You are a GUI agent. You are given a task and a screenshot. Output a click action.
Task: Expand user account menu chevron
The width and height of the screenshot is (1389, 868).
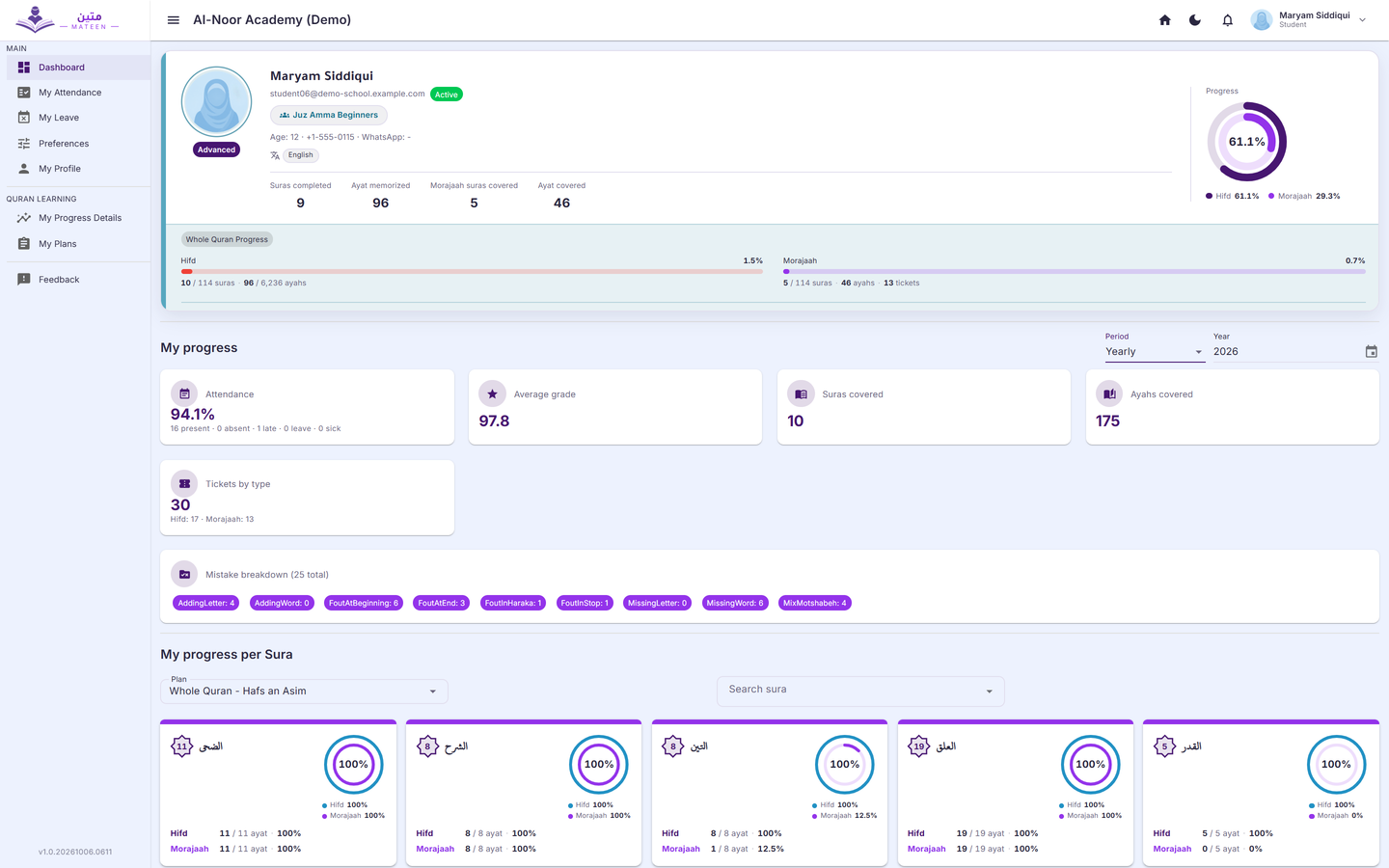(1362, 19)
